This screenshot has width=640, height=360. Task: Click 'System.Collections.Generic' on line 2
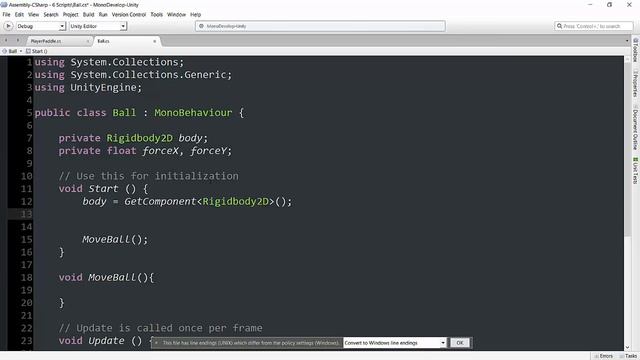(148, 75)
